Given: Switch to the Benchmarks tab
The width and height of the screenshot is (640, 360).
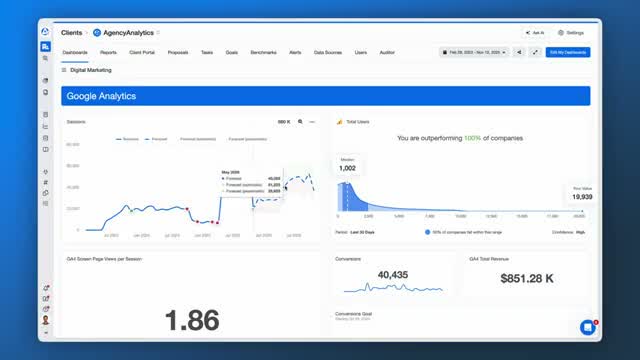Looking at the screenshot, I should (x=263, y=53).
